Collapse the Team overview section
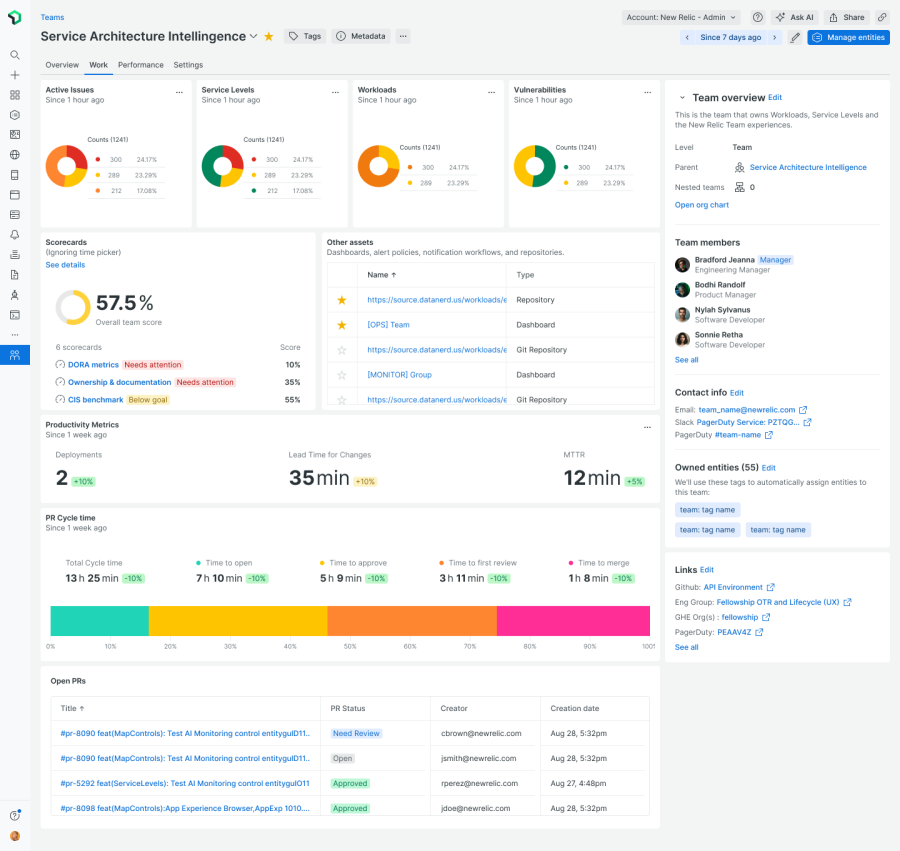Image resolution: width=900 pixels, height=851 pixels. (x=682, y=98)
